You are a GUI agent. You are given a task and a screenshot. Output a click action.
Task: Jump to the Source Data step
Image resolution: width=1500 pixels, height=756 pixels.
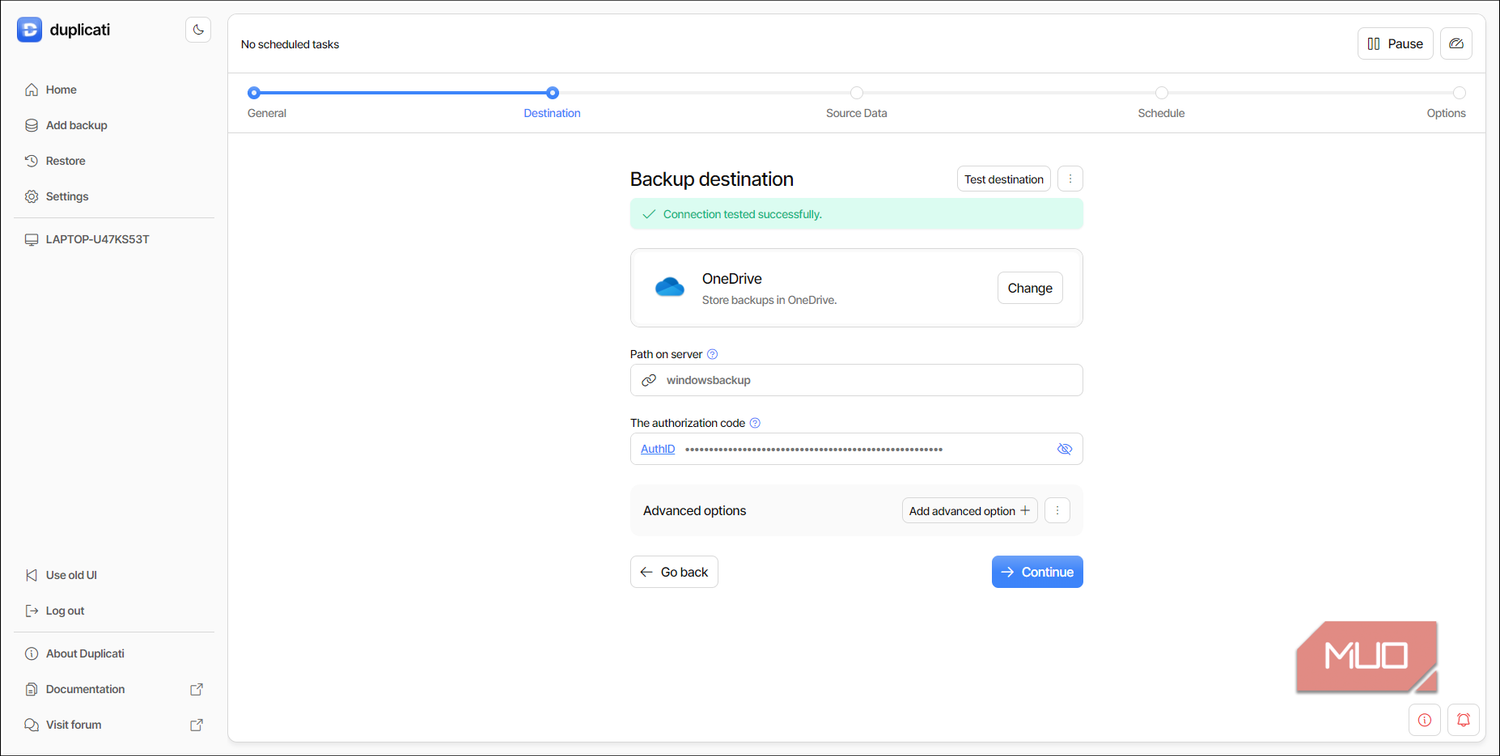(x=856, y=103)
